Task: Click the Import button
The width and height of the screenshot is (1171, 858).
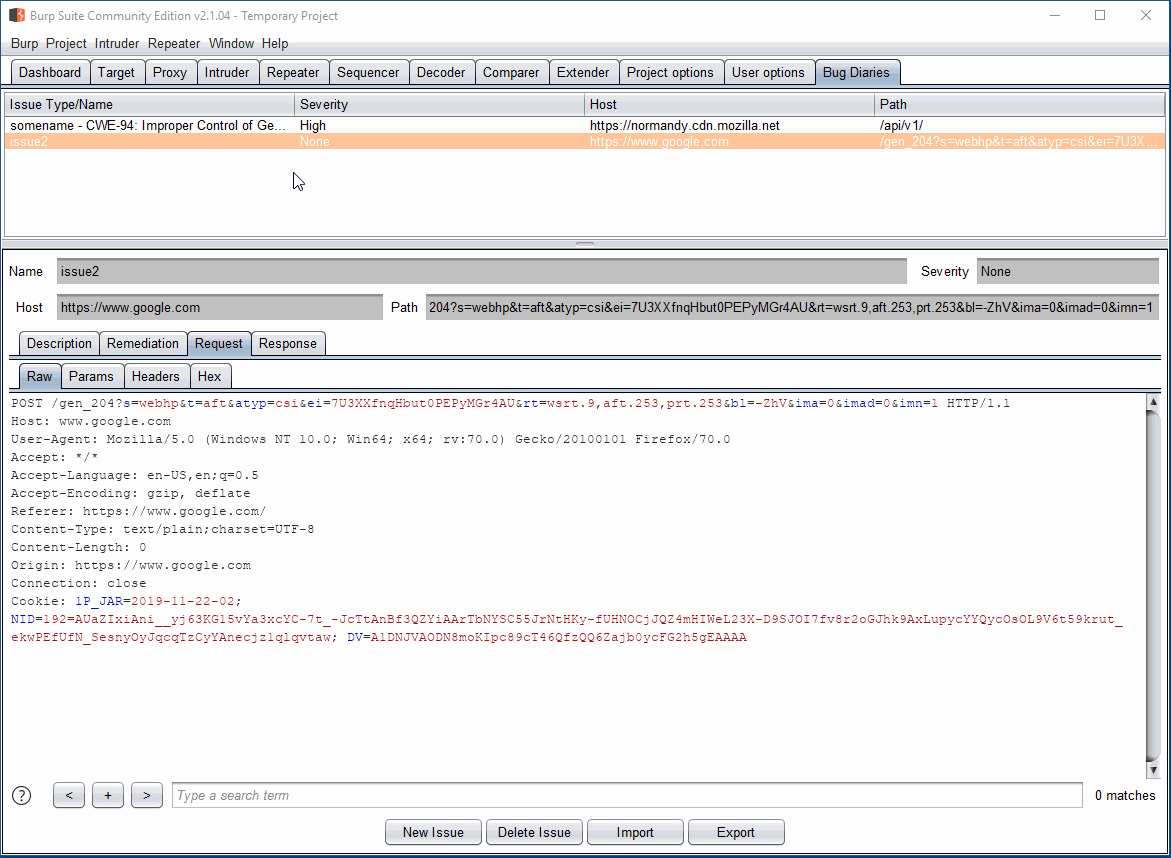Action: pyautogui.click(x=635, y=832)
